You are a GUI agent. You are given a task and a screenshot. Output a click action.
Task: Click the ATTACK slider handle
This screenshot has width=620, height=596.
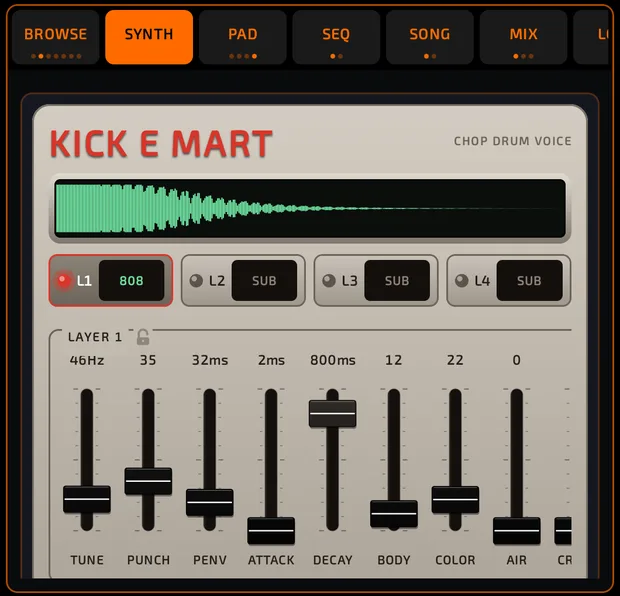271,531
